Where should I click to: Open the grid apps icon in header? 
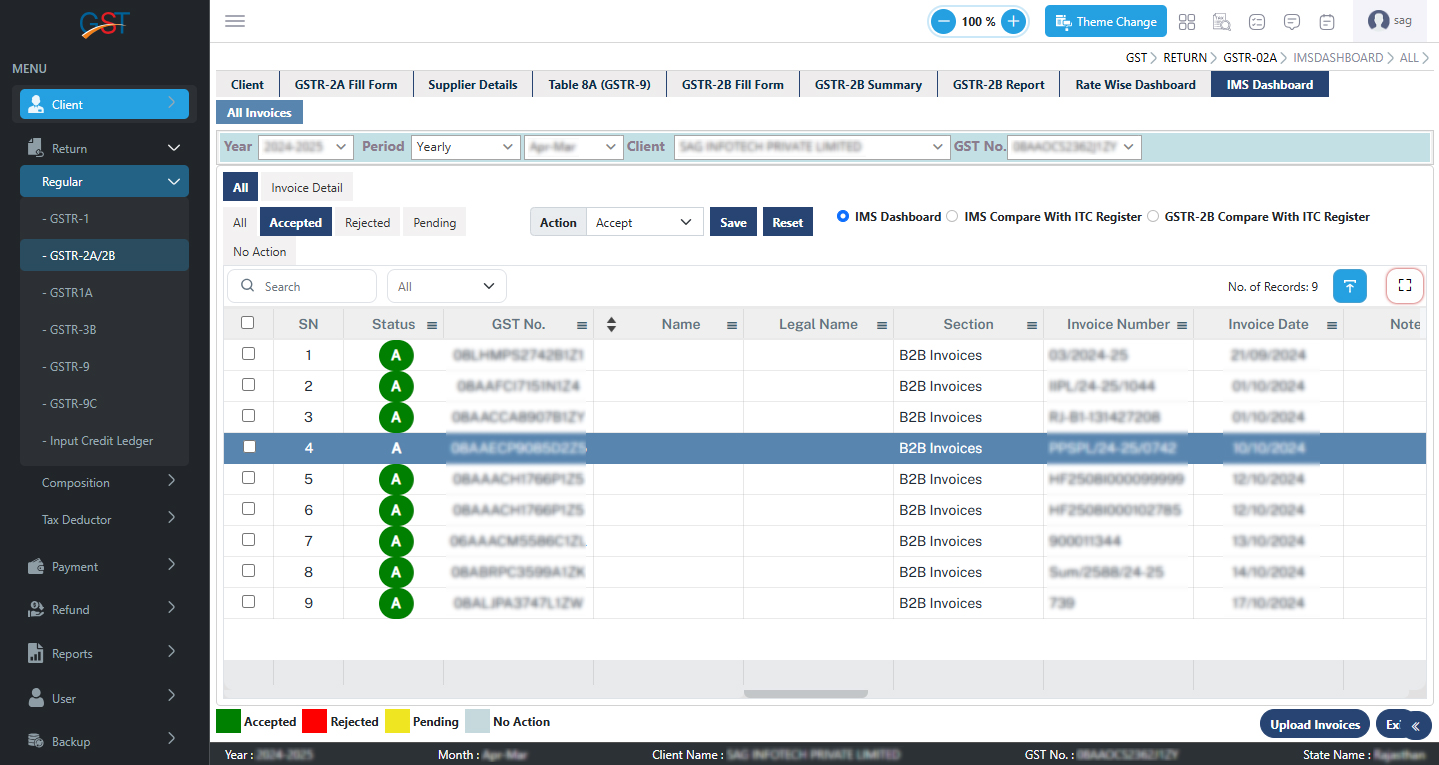pos(1187,22)
